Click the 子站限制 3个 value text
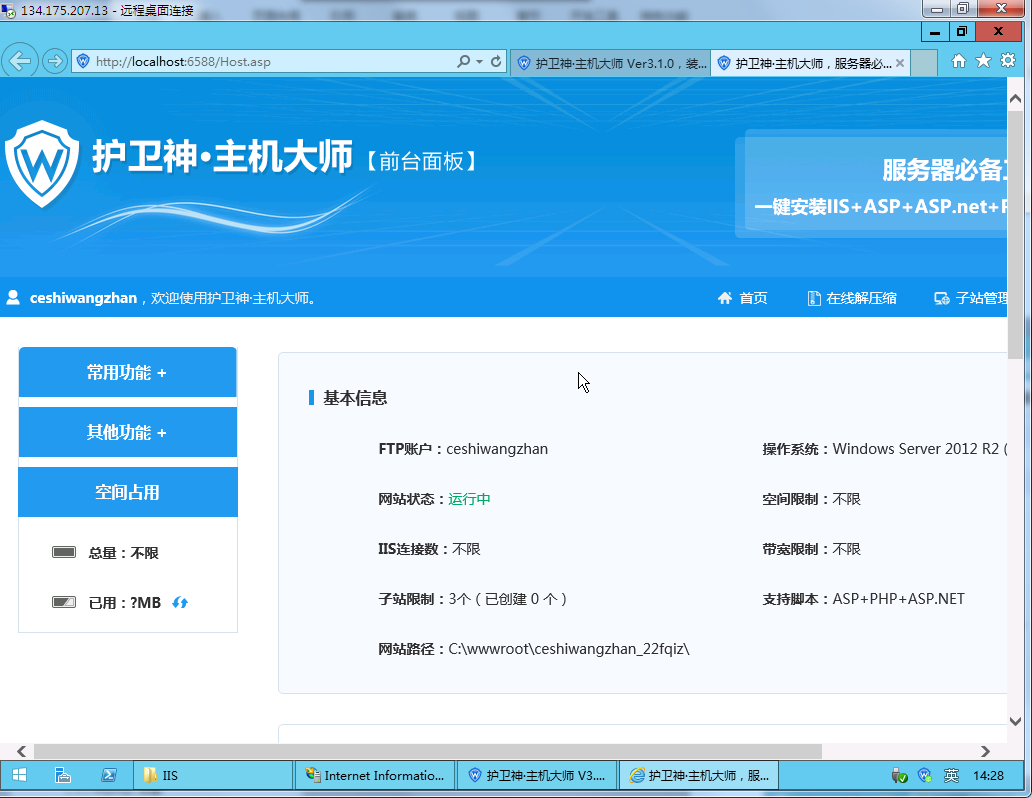 point(507,599)
